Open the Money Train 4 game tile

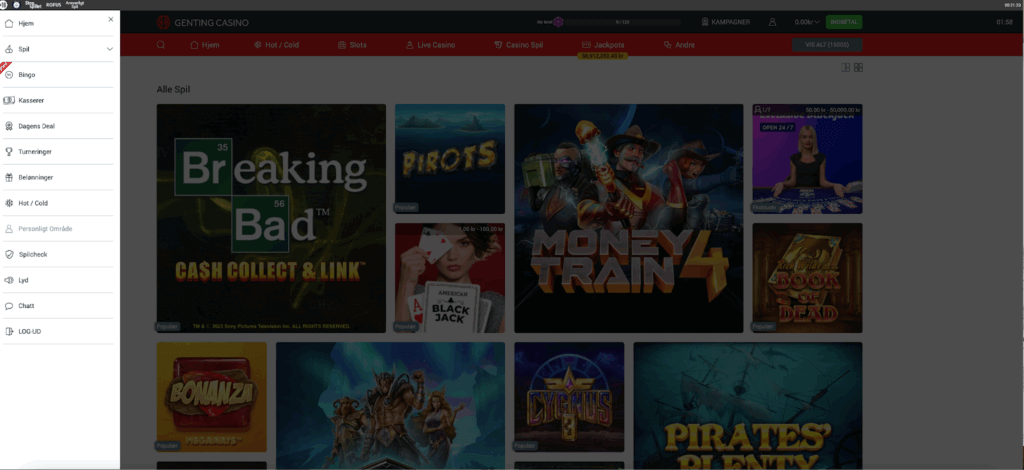629,218
